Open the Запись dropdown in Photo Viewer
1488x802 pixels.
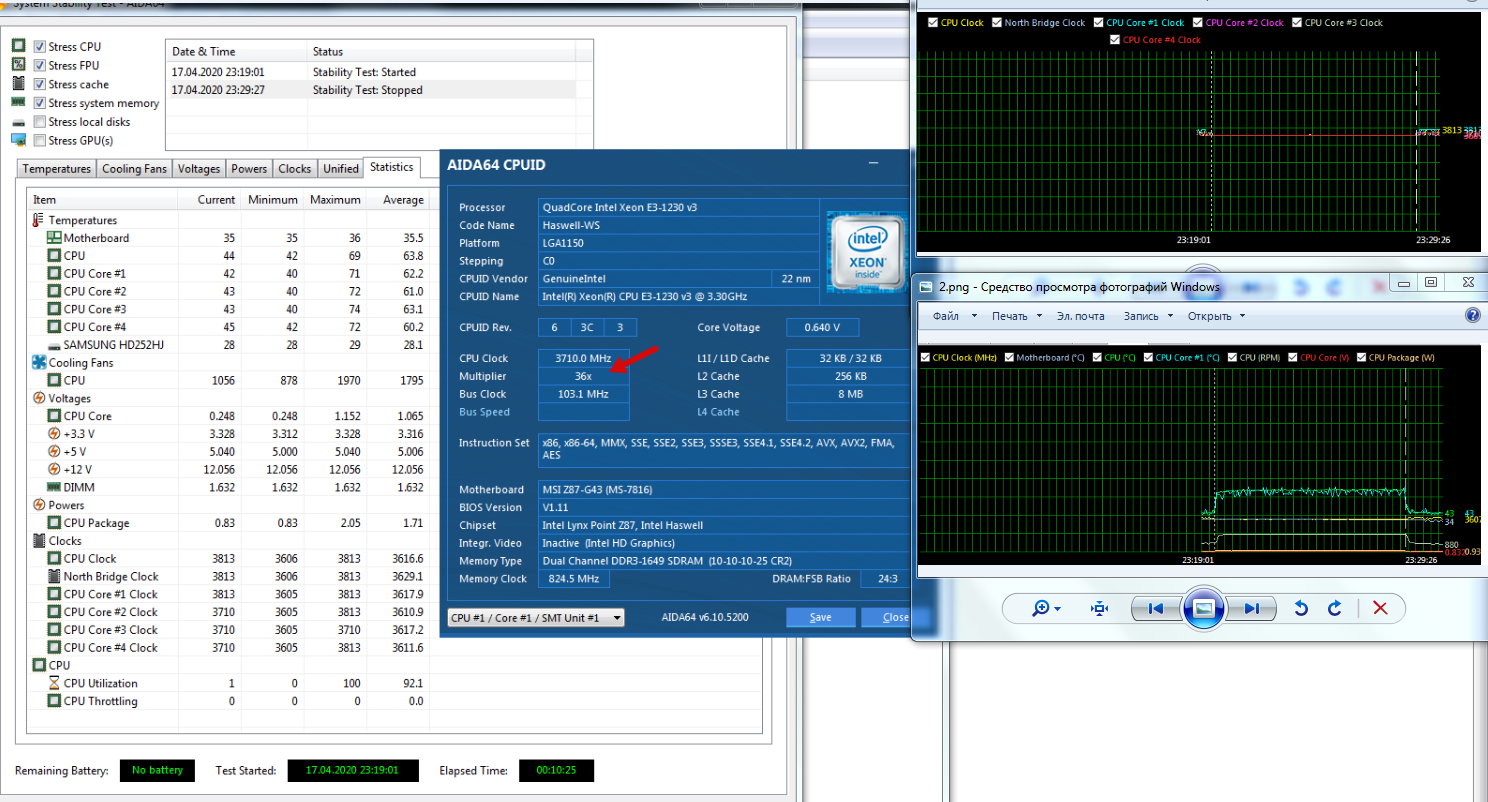point(1146,316)
